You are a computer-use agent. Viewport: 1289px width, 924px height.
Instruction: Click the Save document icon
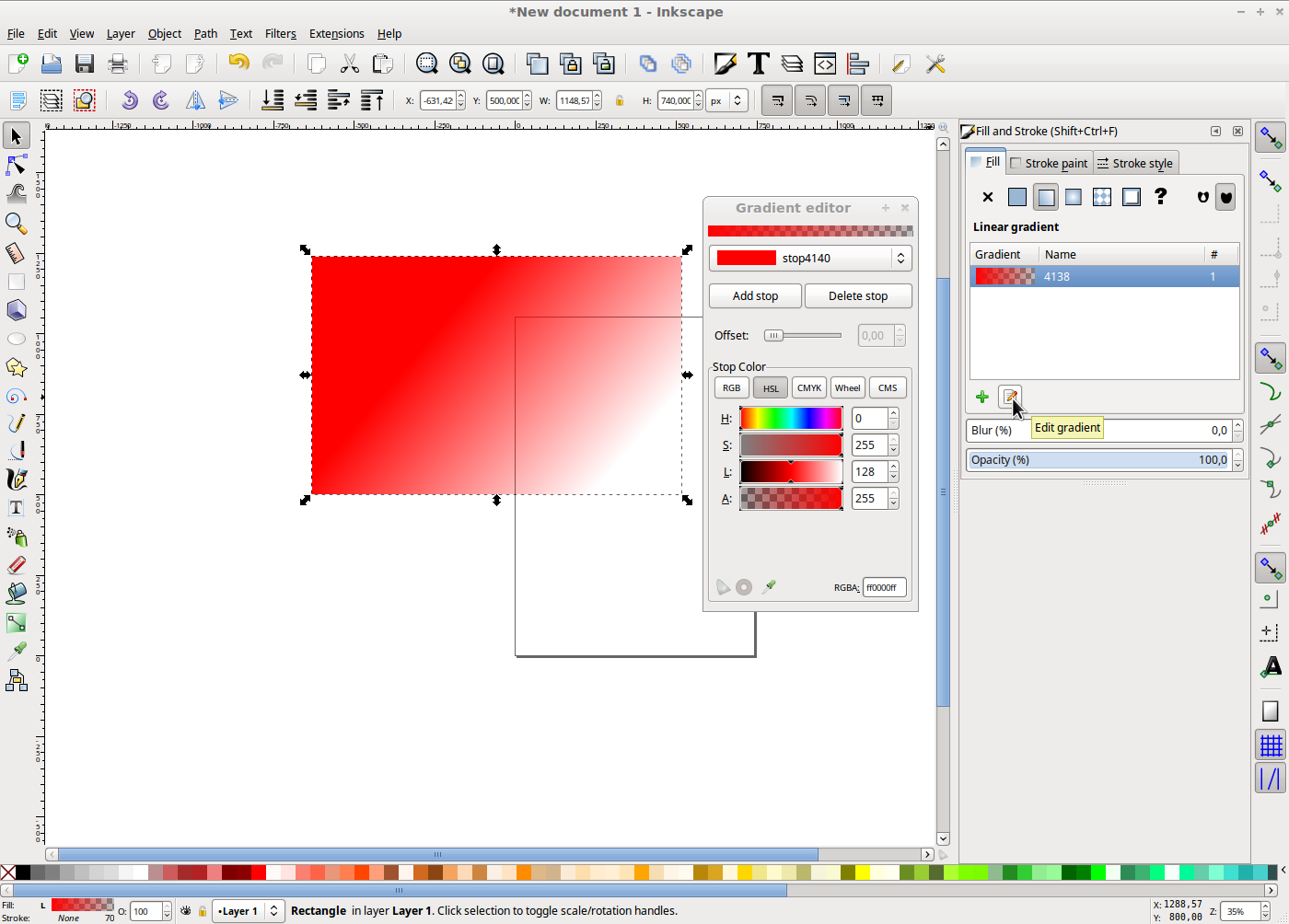click(85, 64)
